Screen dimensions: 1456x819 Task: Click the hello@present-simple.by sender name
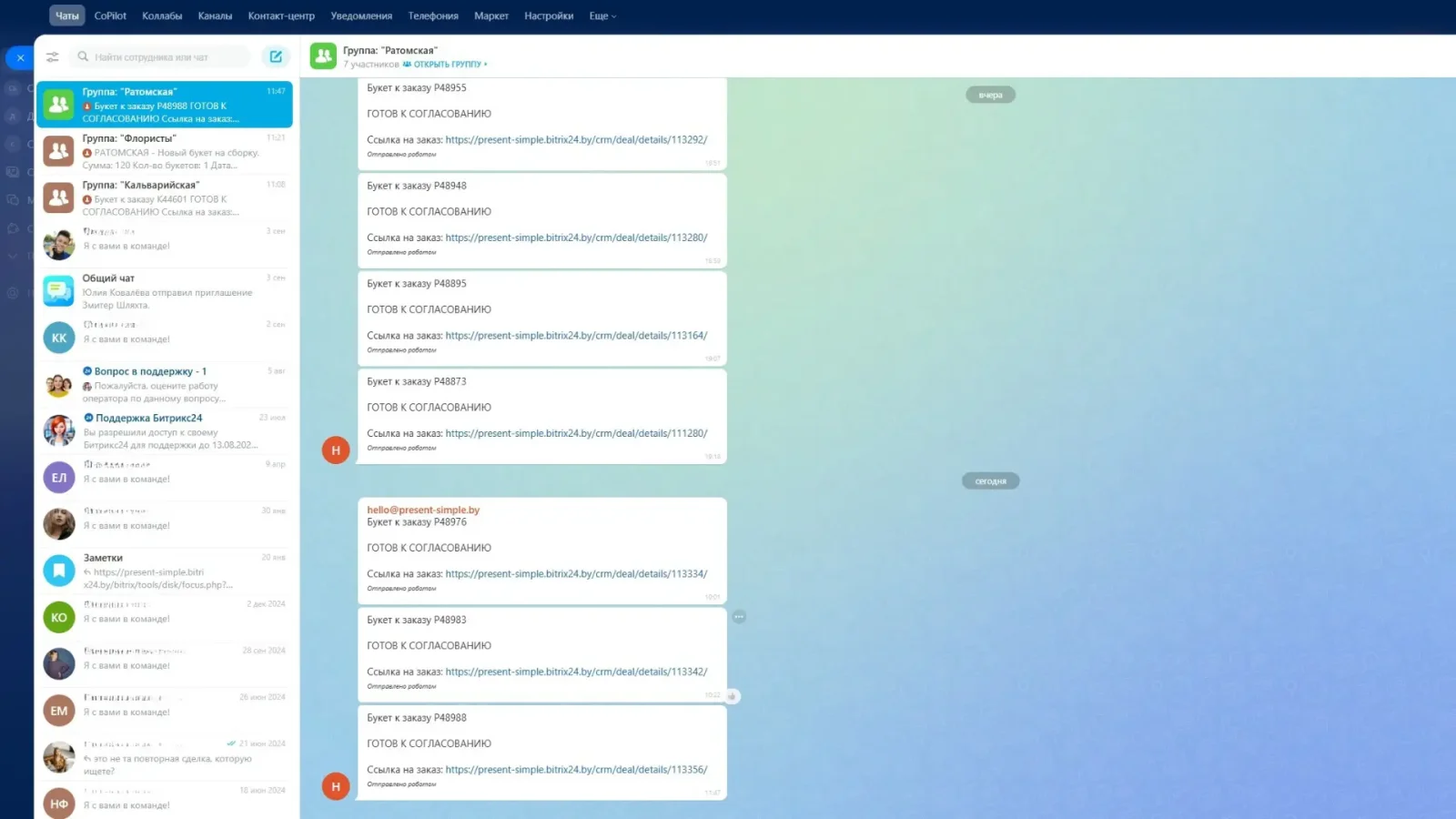pyautogui.click(x=423, y=510)
